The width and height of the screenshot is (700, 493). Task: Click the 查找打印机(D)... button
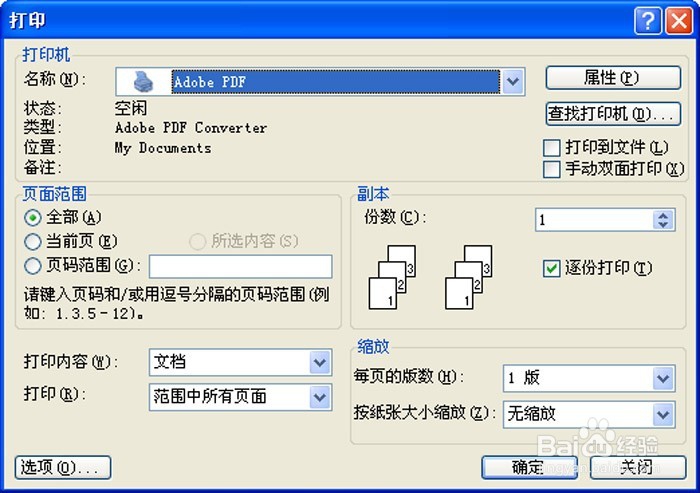click(613, 113)
